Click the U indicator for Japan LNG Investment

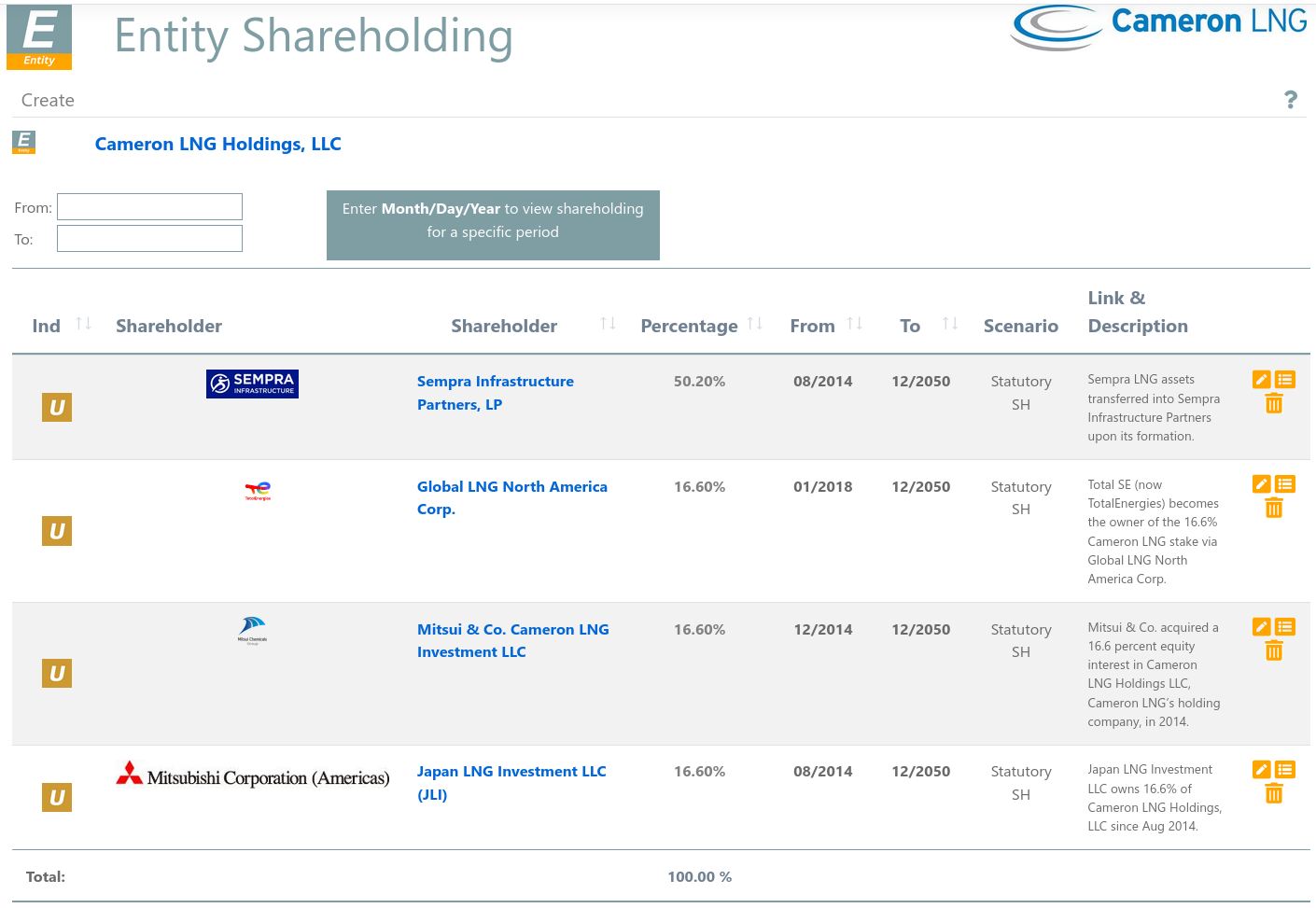57,797
